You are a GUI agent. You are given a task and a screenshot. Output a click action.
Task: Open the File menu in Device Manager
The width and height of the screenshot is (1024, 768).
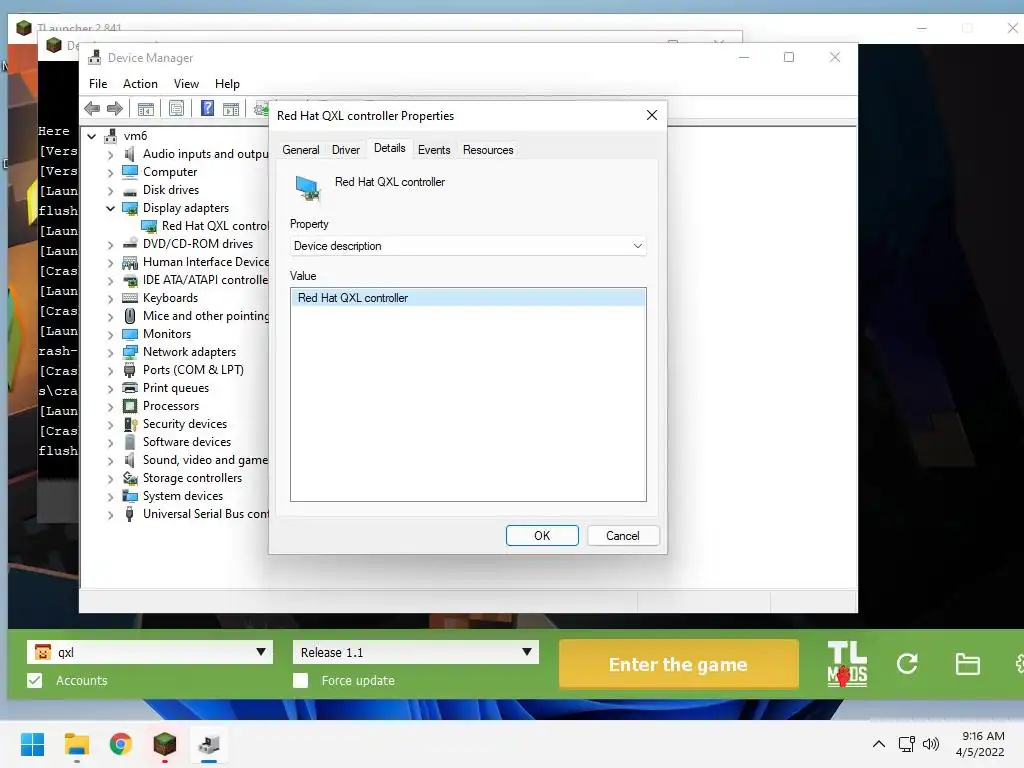pyautogui.click(x=98, y=84)
